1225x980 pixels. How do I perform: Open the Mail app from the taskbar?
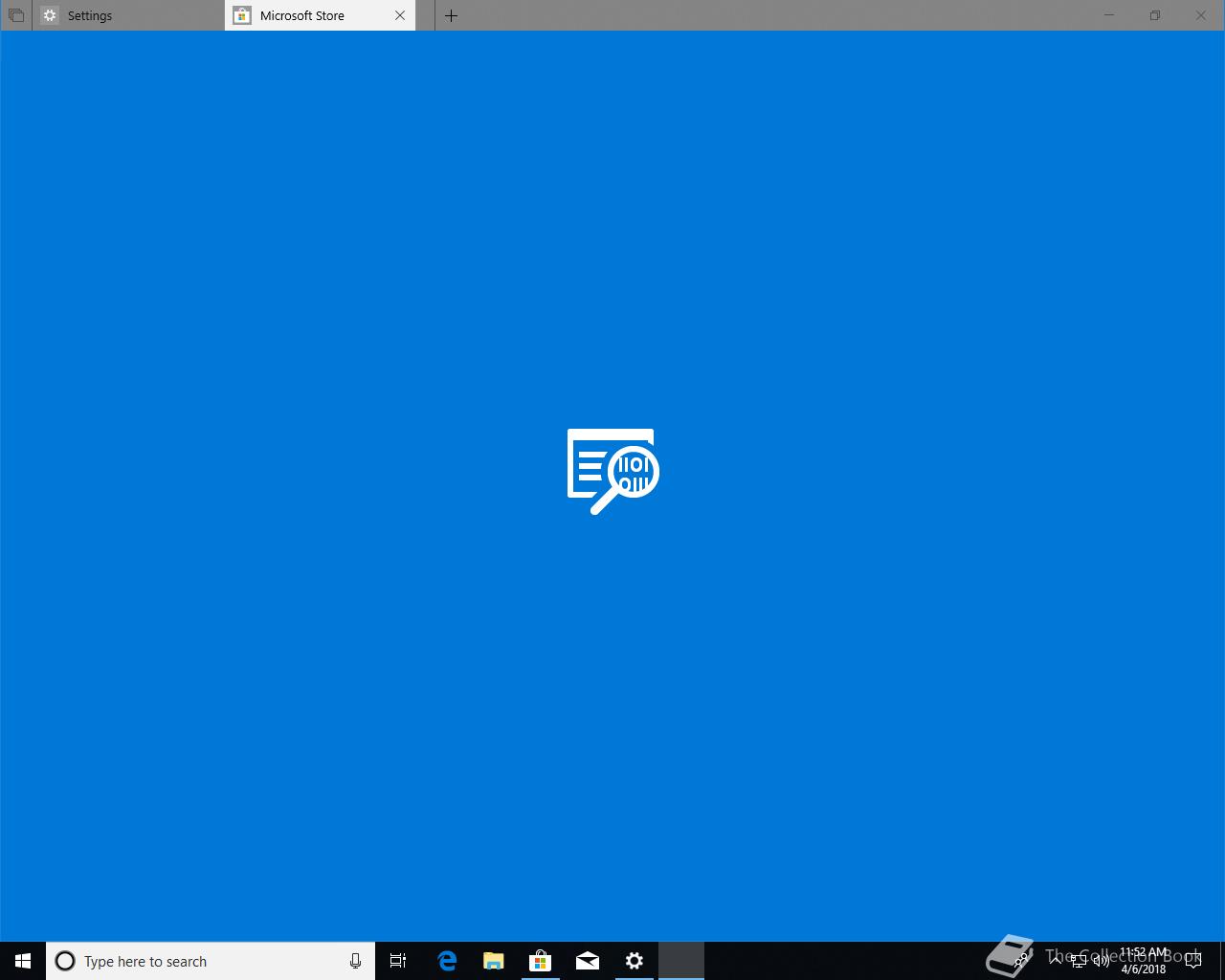pyautogui.click(x=588, y=961)
